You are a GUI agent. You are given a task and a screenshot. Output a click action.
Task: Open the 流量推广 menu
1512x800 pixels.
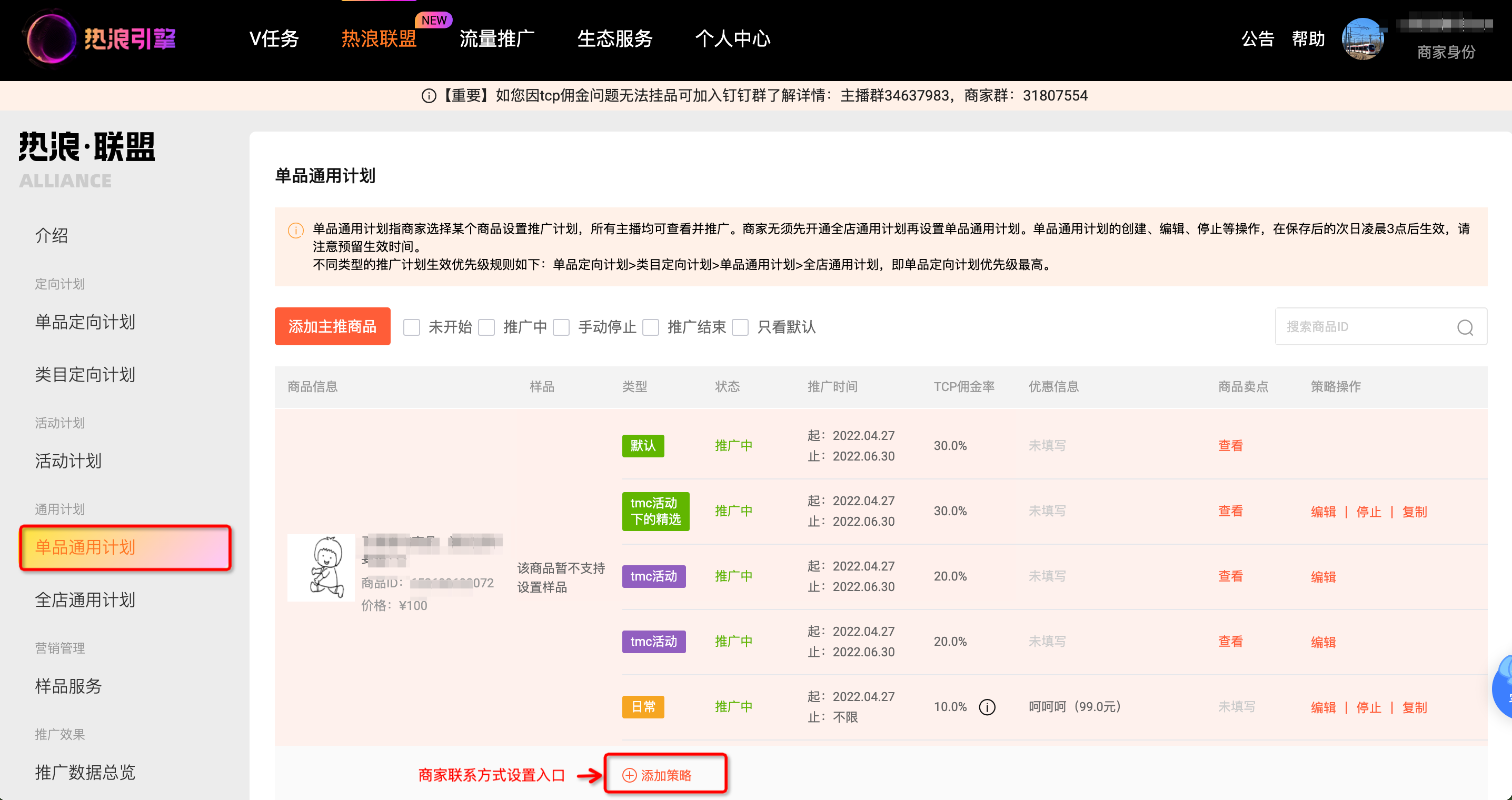(x=497, y=39)
